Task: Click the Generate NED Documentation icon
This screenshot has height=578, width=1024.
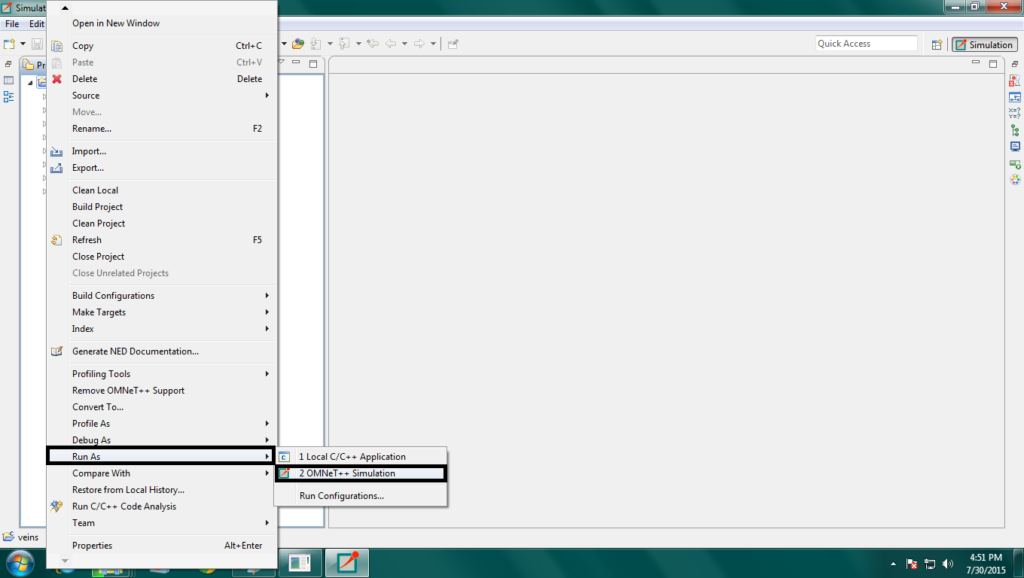Action: point(57,352)
